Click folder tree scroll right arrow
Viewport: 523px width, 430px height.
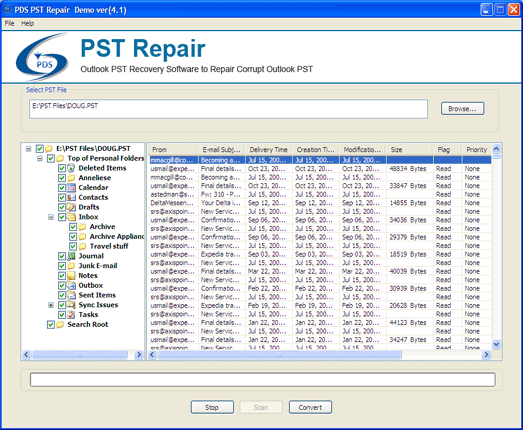pyautogui.click(x=139, y=355)
